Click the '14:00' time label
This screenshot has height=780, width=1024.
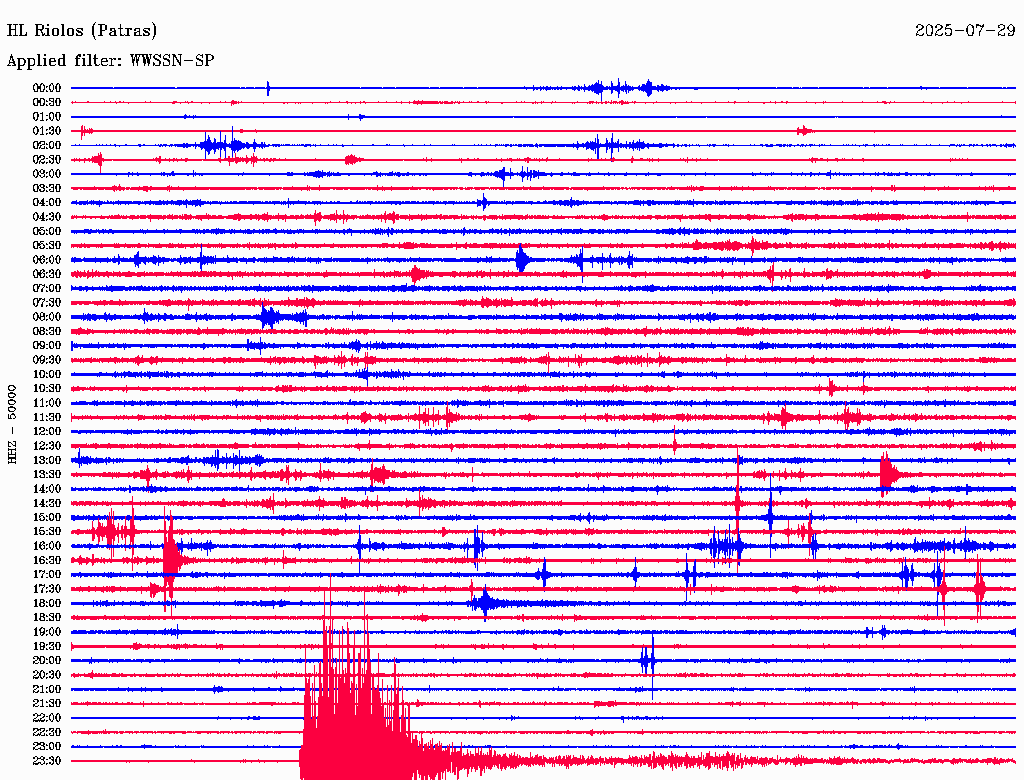(x=47, y=489)
